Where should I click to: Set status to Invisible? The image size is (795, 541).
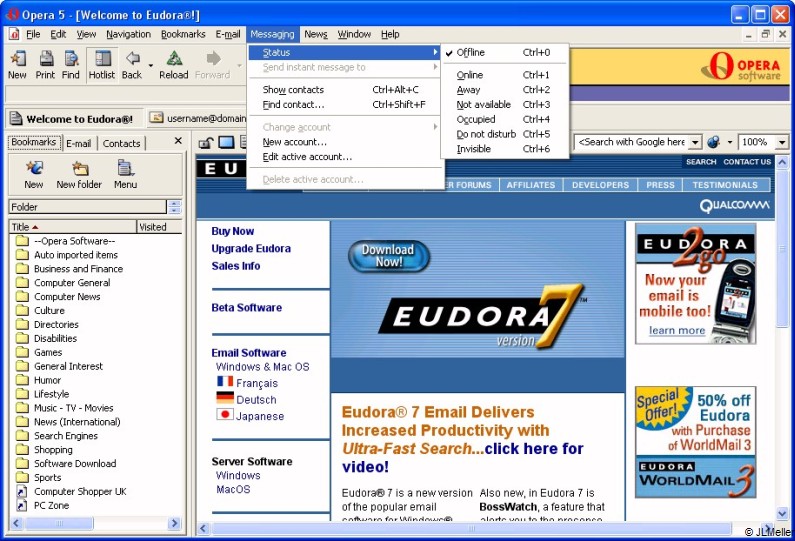504,149
